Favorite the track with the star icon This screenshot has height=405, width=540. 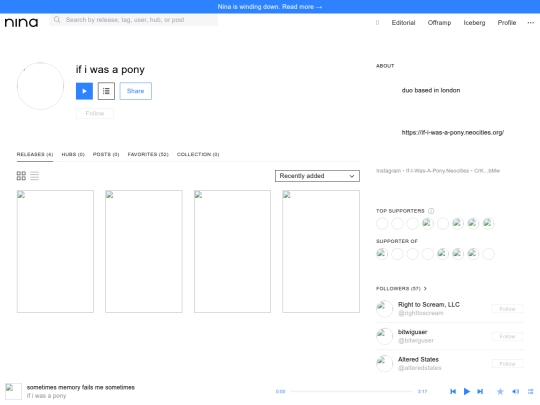tap(500, 391)
